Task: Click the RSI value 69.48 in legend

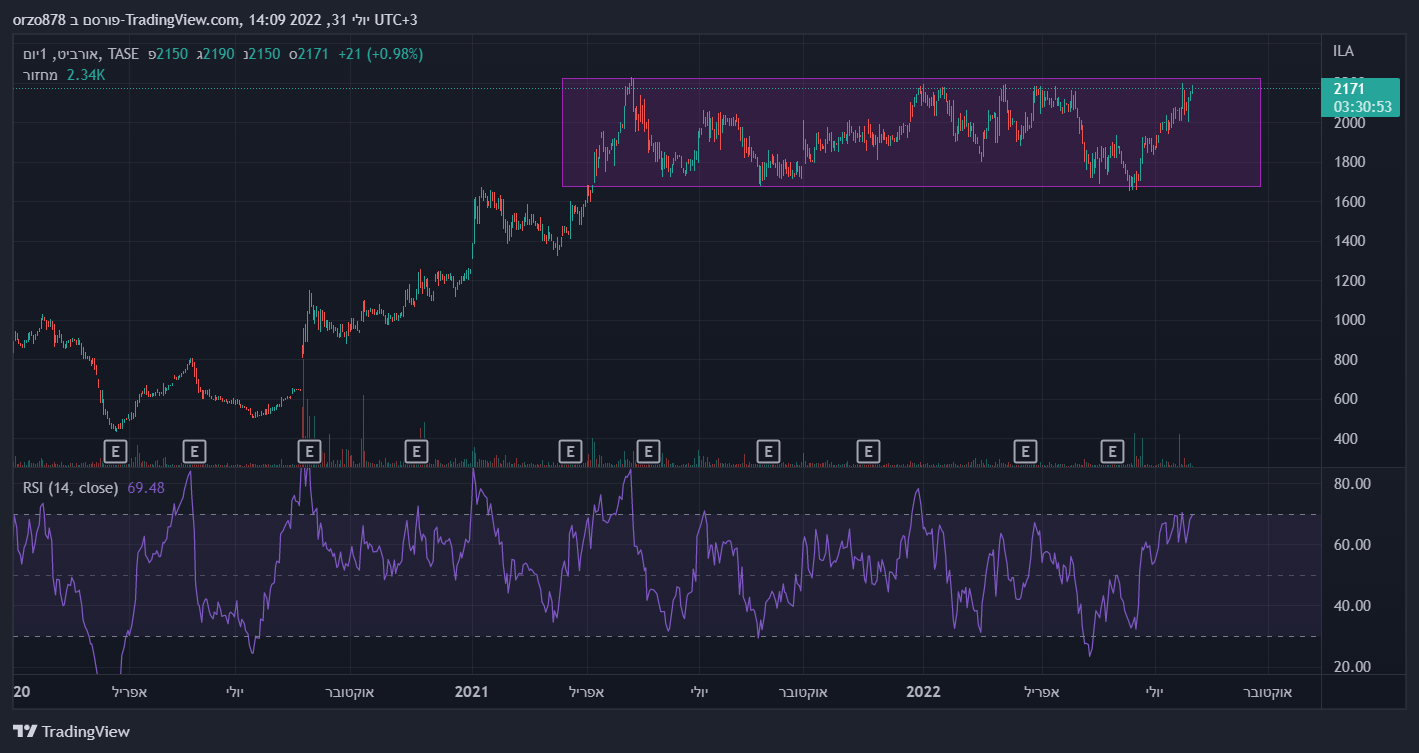Action: [x=146, y=488]
